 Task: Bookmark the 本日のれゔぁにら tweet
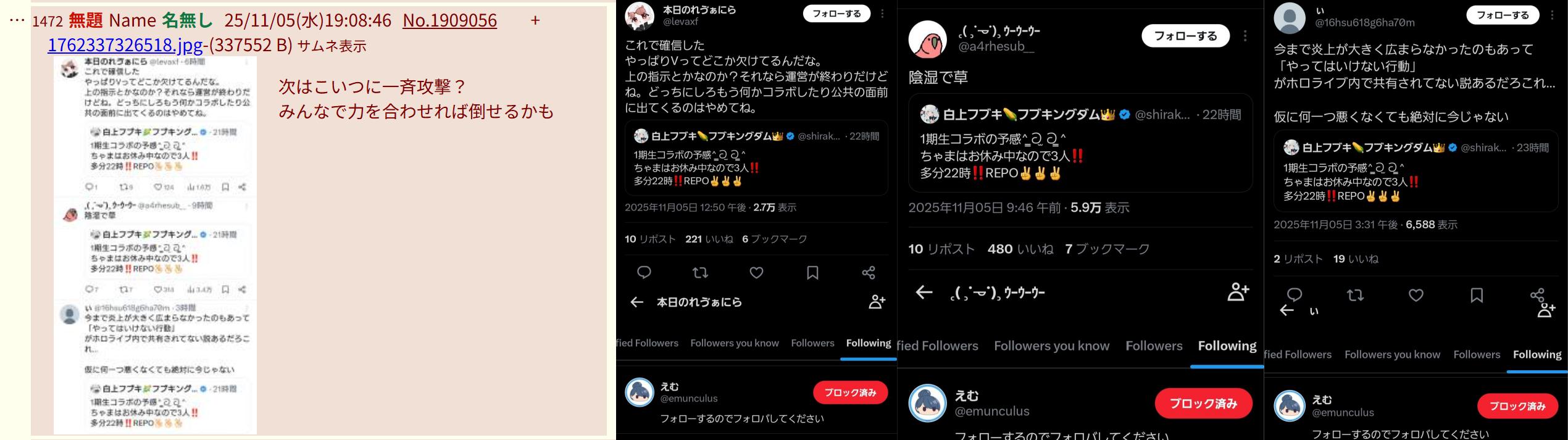[x=812, y=273]
